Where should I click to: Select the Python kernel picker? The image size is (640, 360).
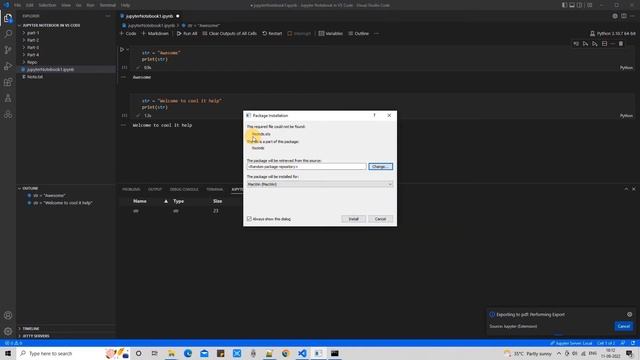[612, 33]
